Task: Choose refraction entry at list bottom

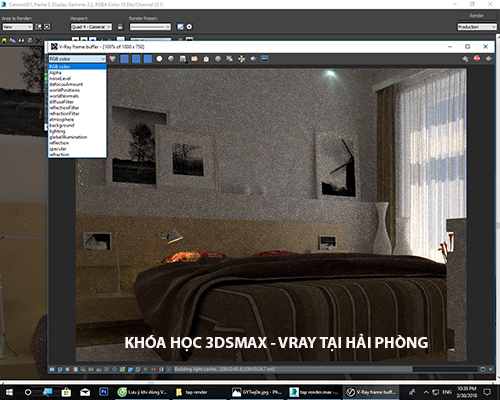Action: pos(77,154)
